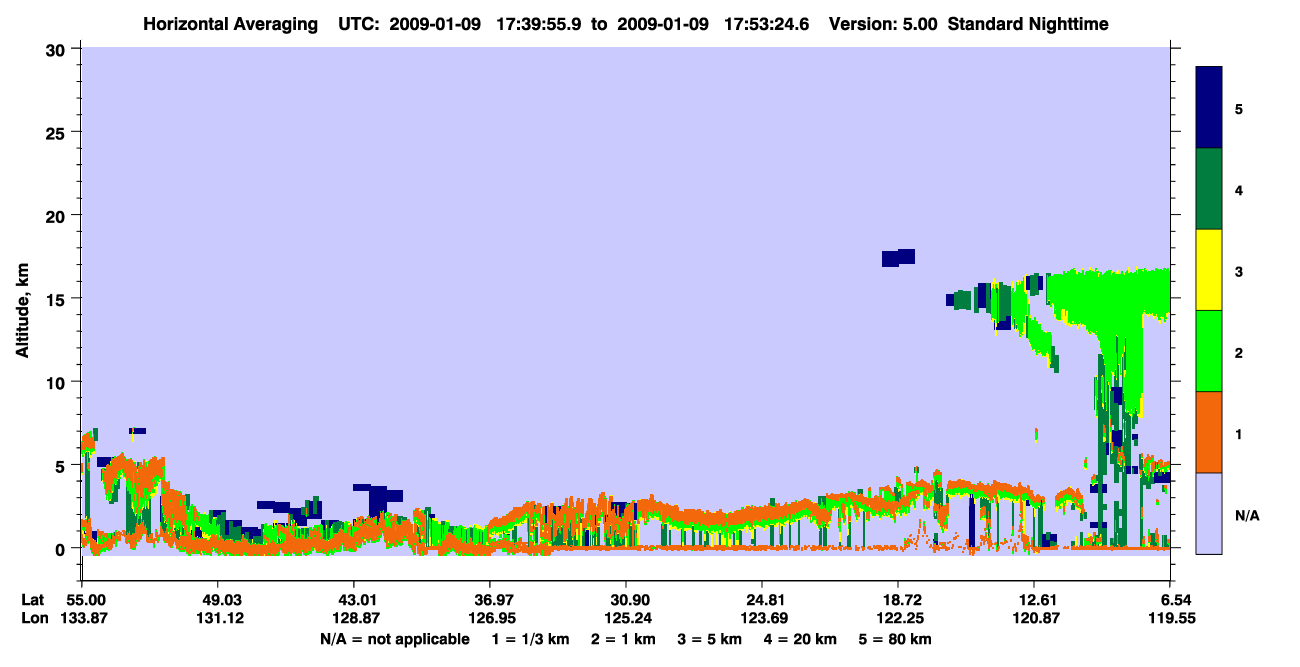Image resolution: width=1300 pixels, height=667 pixels.
Task: Click legend entry "1 = 1/3 km"
Action: click(529, 639)
